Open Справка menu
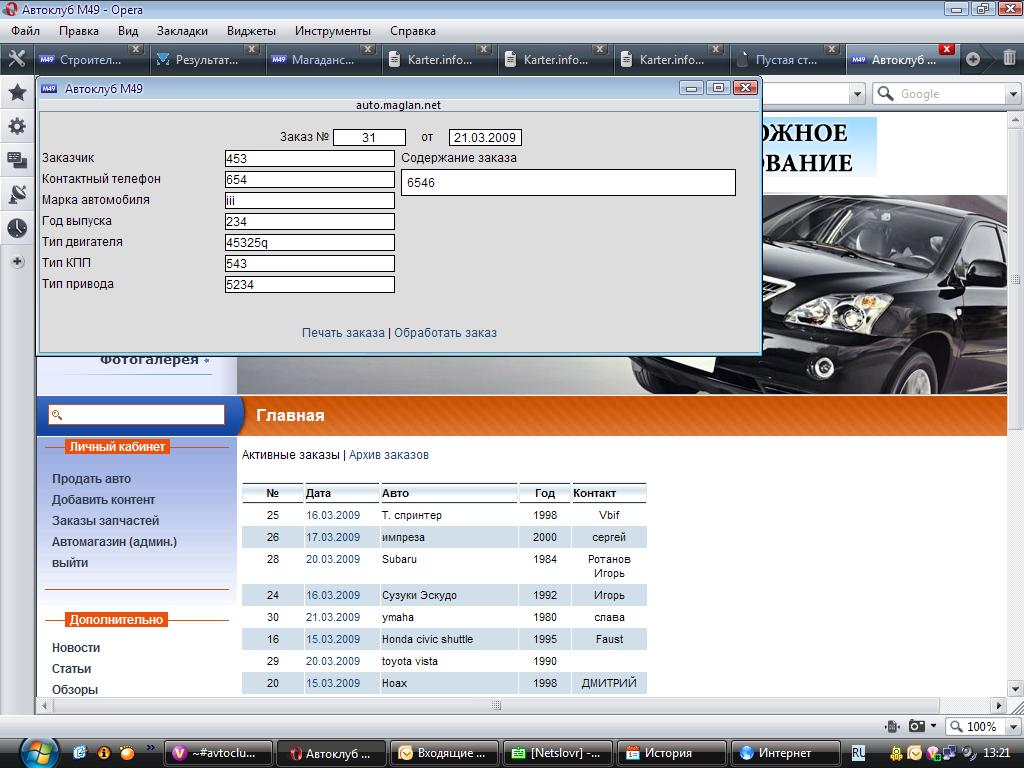Screen dimensions: 1024x768 click(413, 31)
